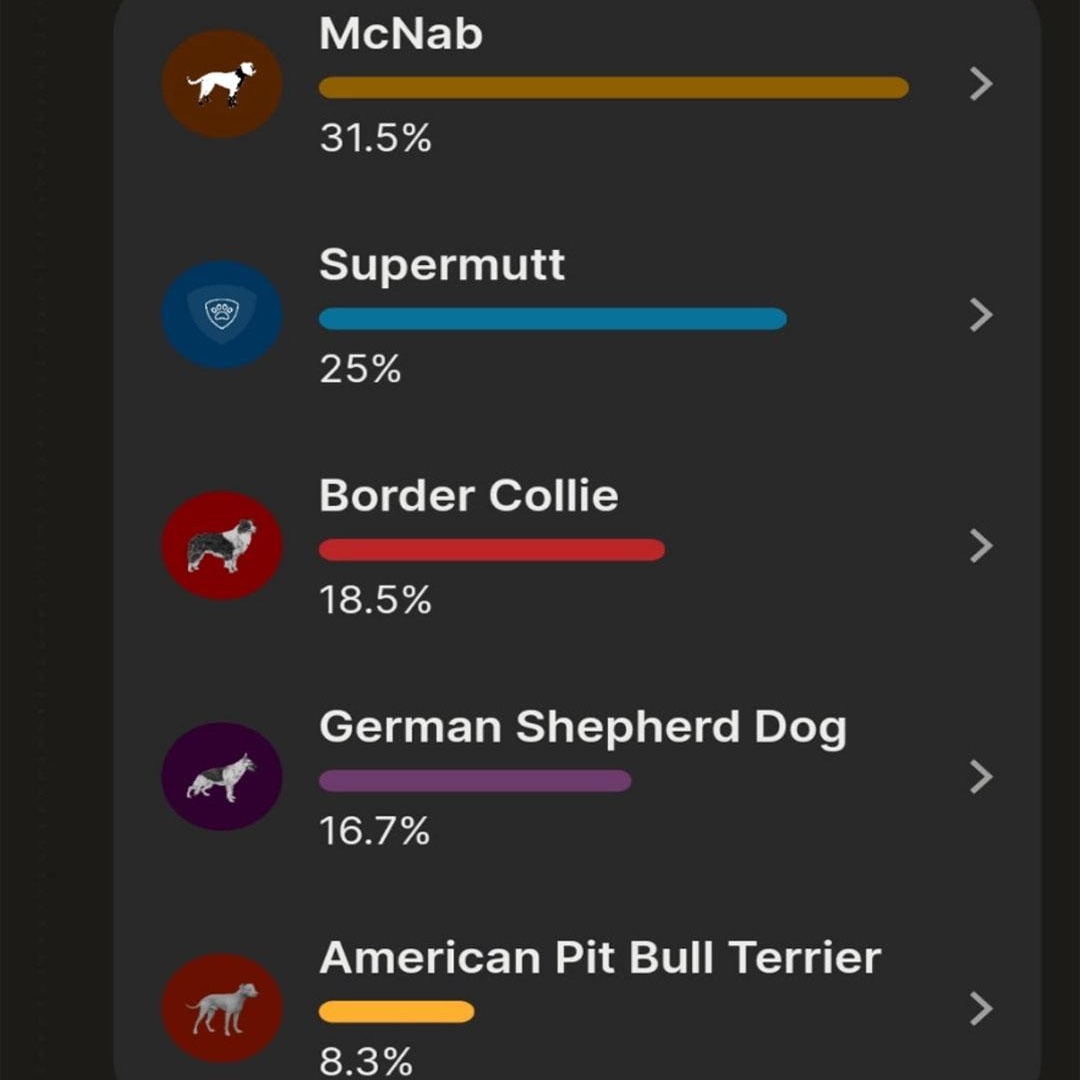
Task: Select the Border Collie heading text
Action: tap(469, 495)
